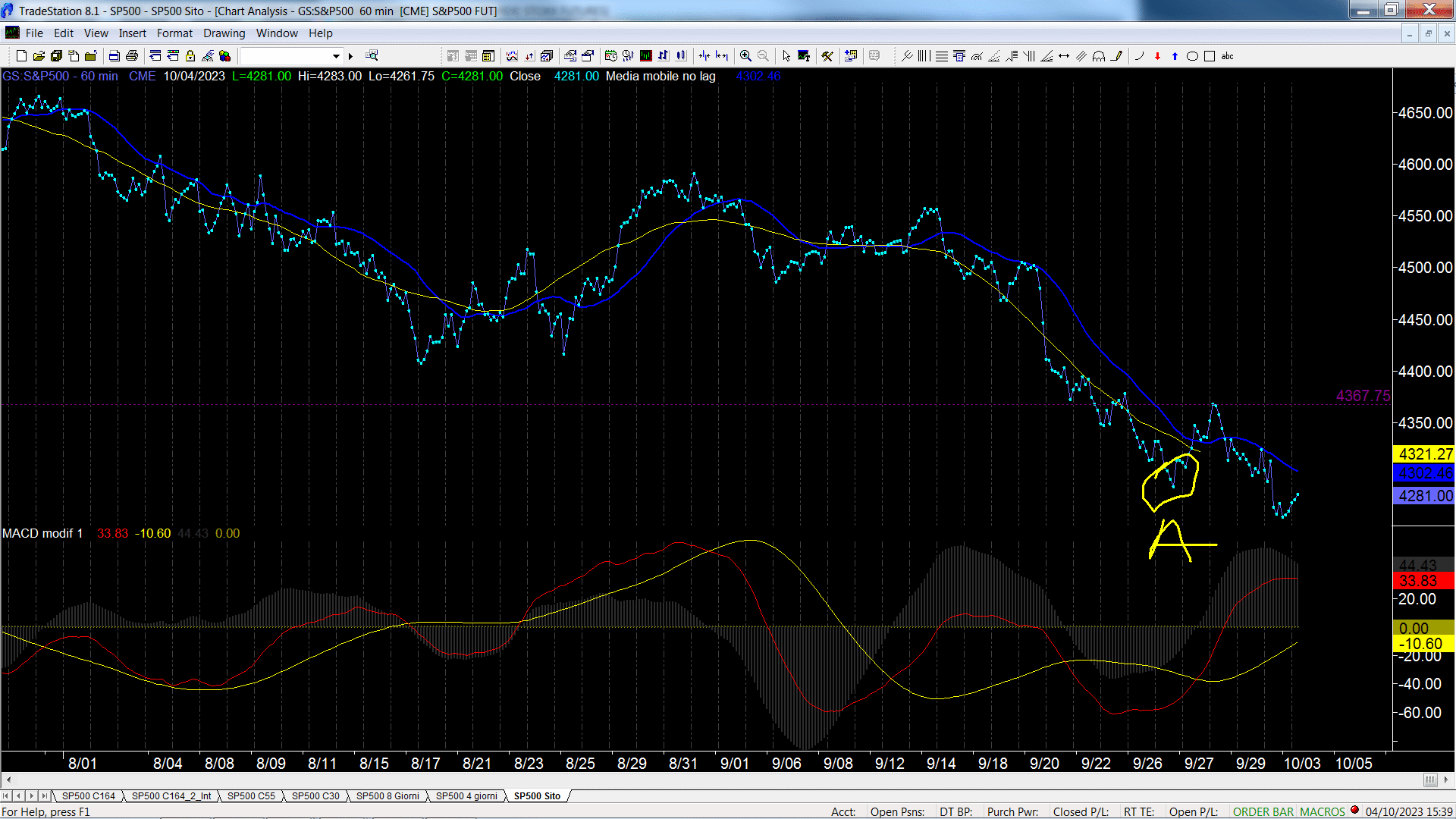This screenshot has height=819, width=1456.
Task: Click the run arrow beside combo box
Action: pos(350,56)
